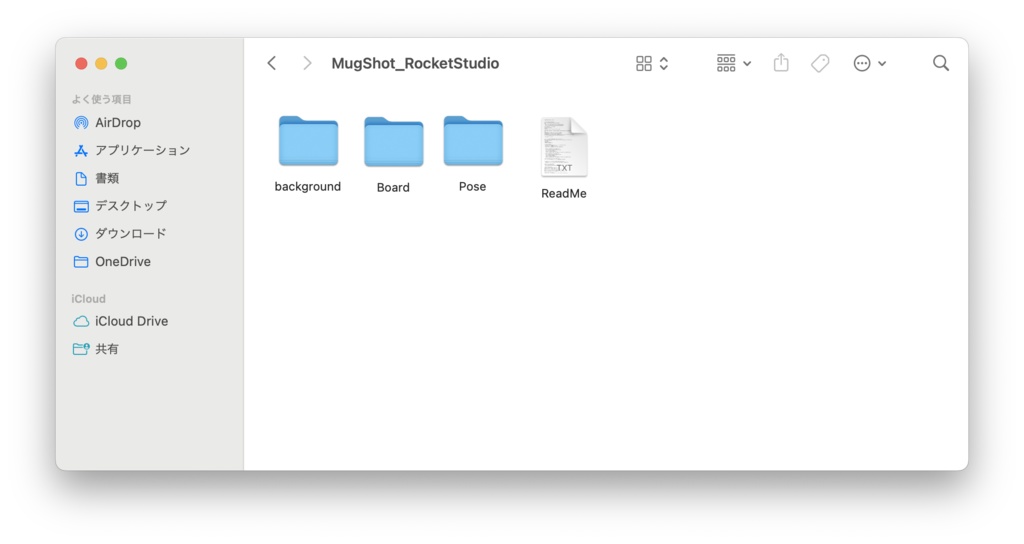Expand the grouping dropdown chevron
The width and height of the screenshot is (1024, 544).
tap(747, 64)
